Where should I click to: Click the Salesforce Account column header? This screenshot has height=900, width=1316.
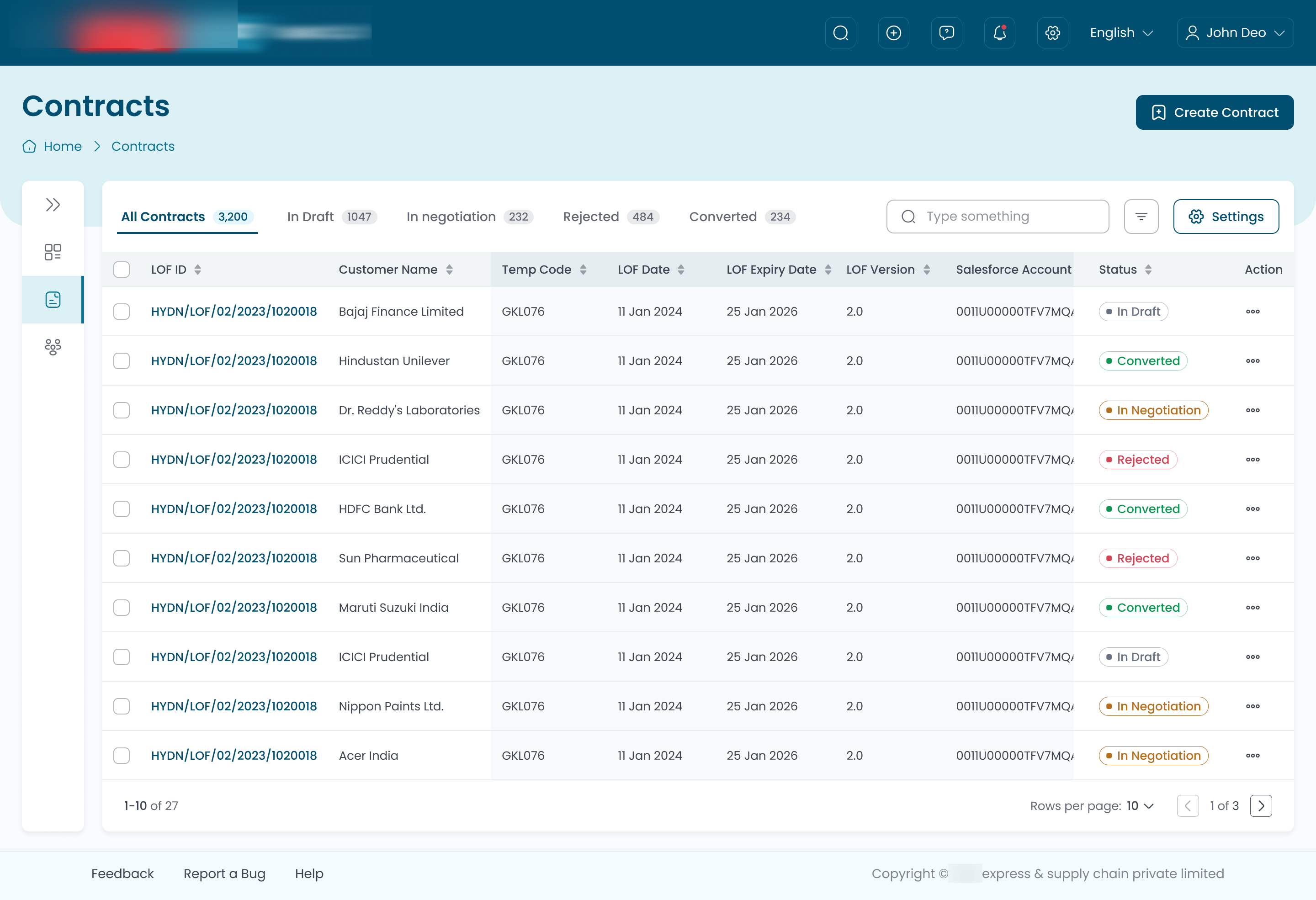point(1013,270)
